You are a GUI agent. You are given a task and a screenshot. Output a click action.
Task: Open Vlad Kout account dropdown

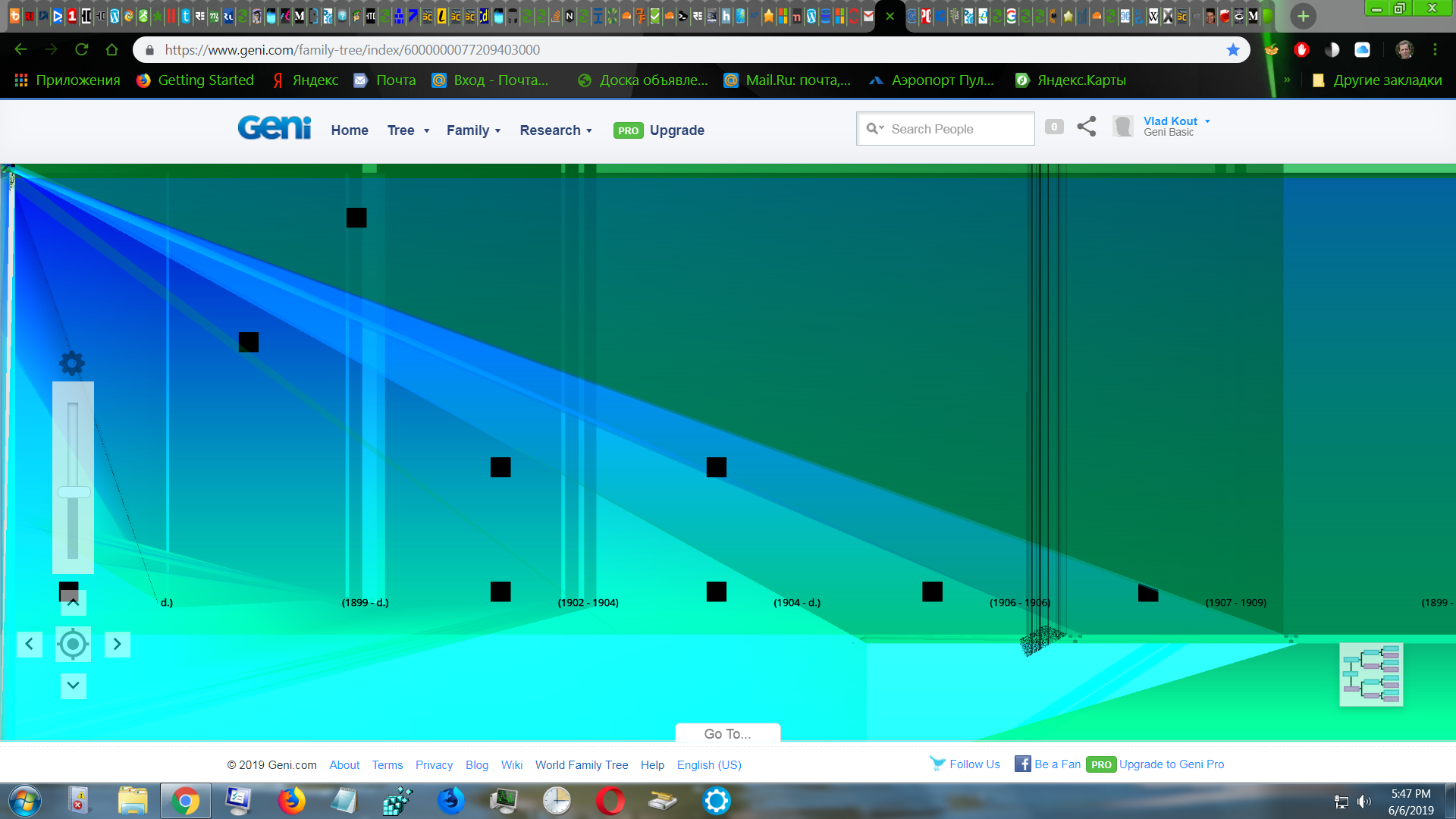pos(1175,121)
